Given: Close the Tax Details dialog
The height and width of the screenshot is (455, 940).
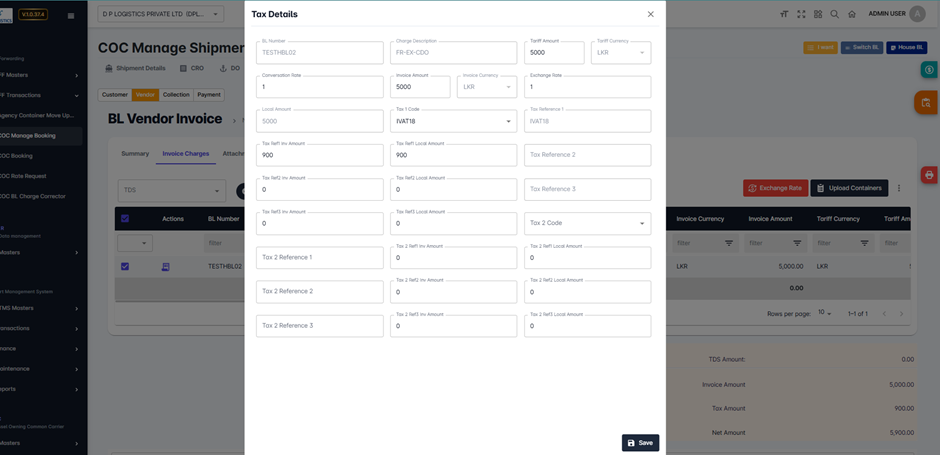Looking at the screenshot, I should point(650,14).
